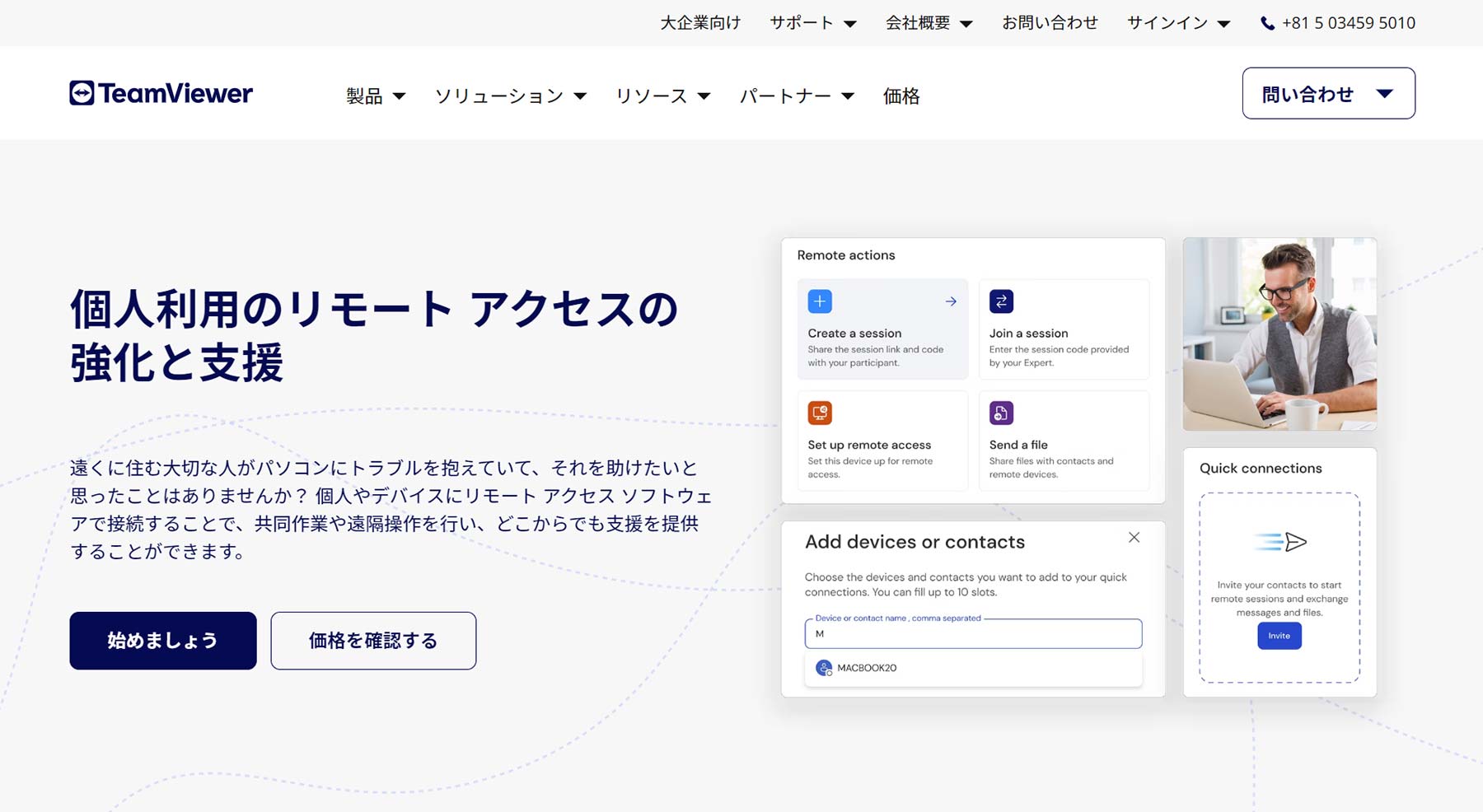Click the Remote actions heading
Image resolution: width=1483 pixels, height=812 pixels.
846,255
